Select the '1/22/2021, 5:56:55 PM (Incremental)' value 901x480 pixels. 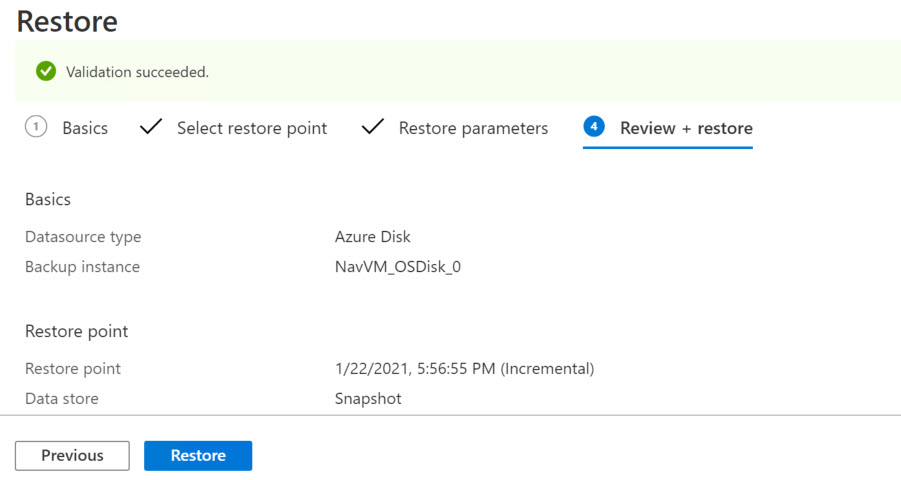(x=464, y=368)
